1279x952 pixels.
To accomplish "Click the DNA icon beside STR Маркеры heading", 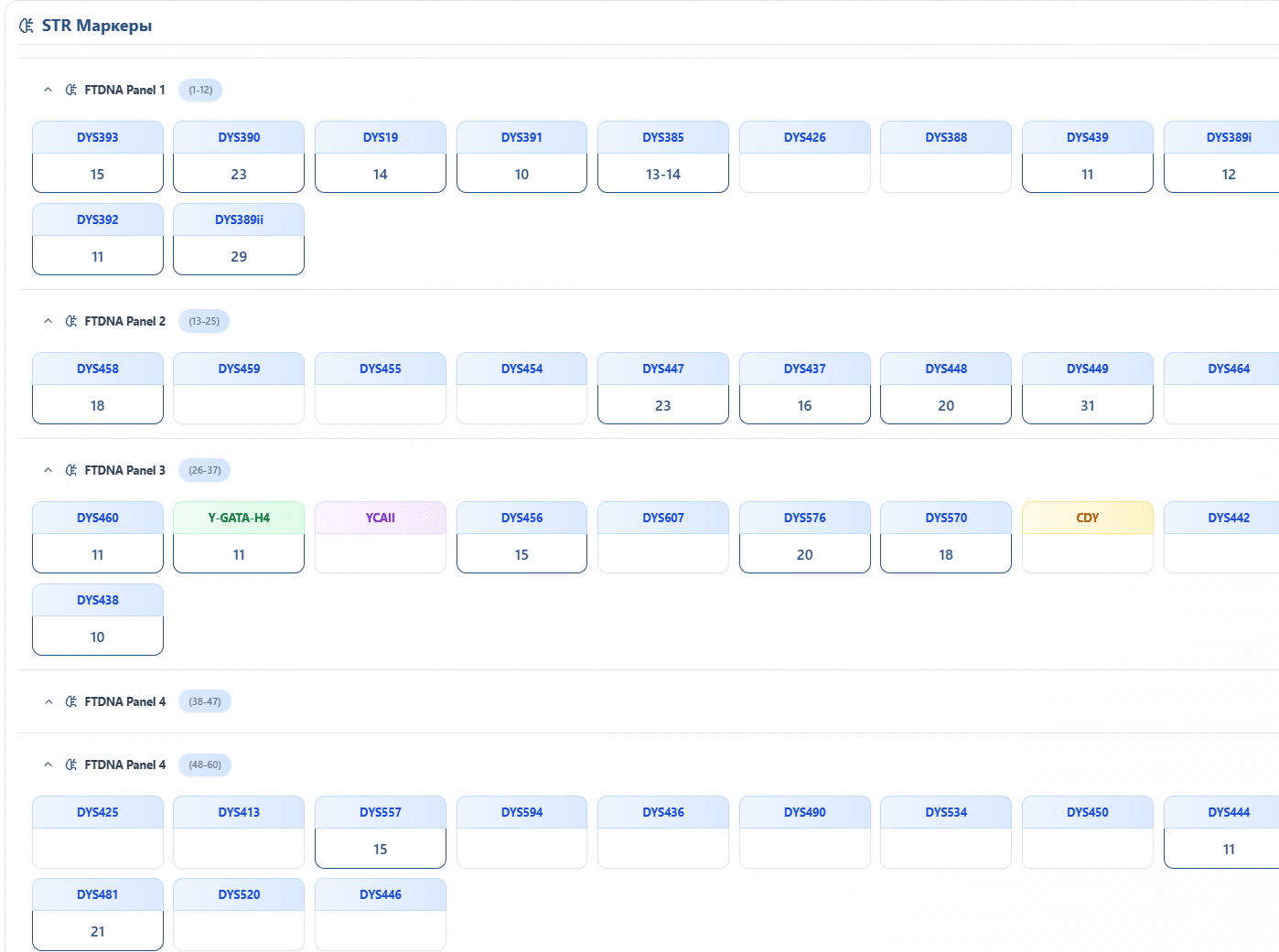I will point(27,26).
